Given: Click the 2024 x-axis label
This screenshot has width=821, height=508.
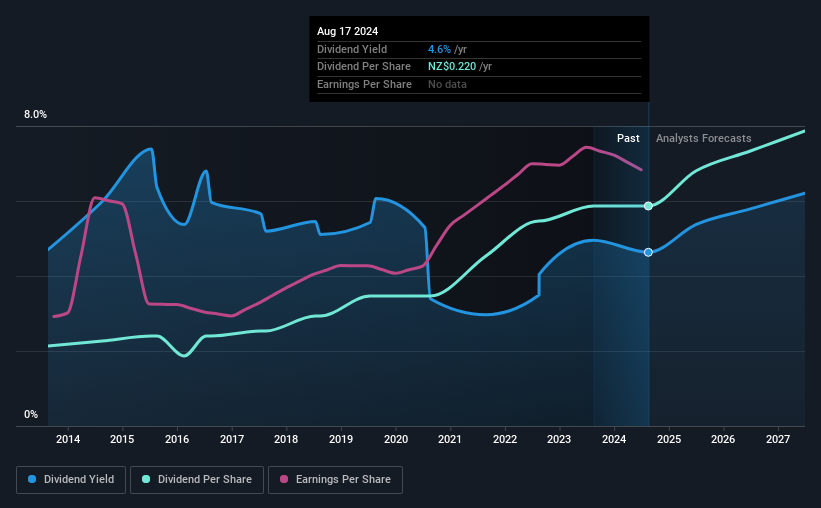Looking at the screenshot, I should pos(614,439).
